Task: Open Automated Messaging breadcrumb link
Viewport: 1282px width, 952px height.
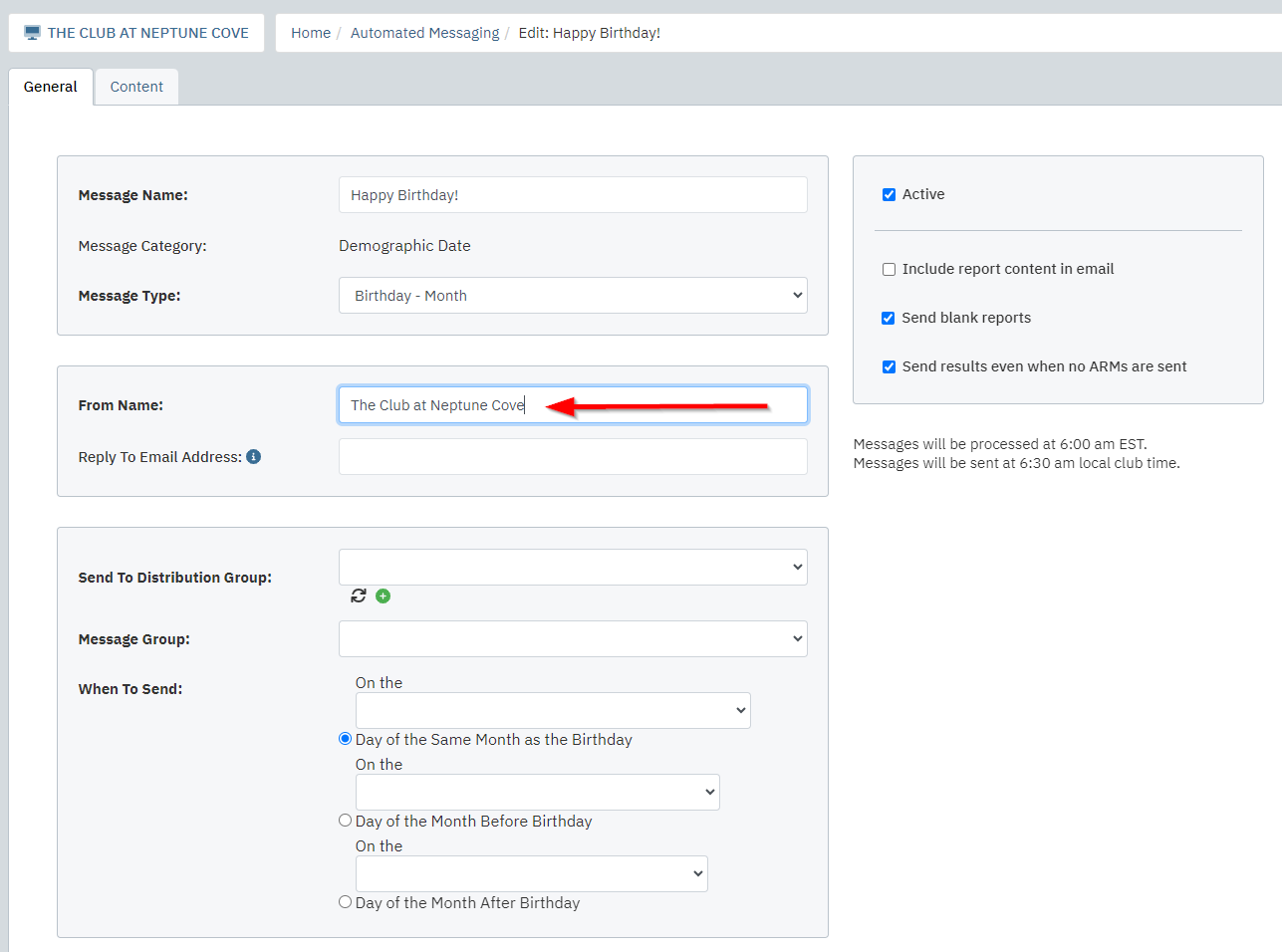Action: pos(425,33)
